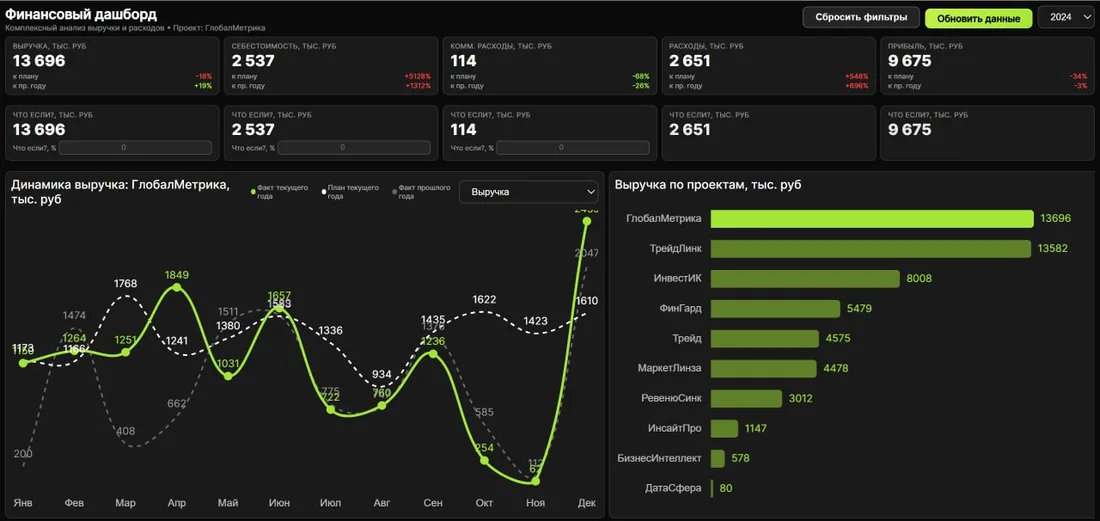Screen dimensions: 1100x521
Task: Click the March data point 1251
Action: pos(126,352)
